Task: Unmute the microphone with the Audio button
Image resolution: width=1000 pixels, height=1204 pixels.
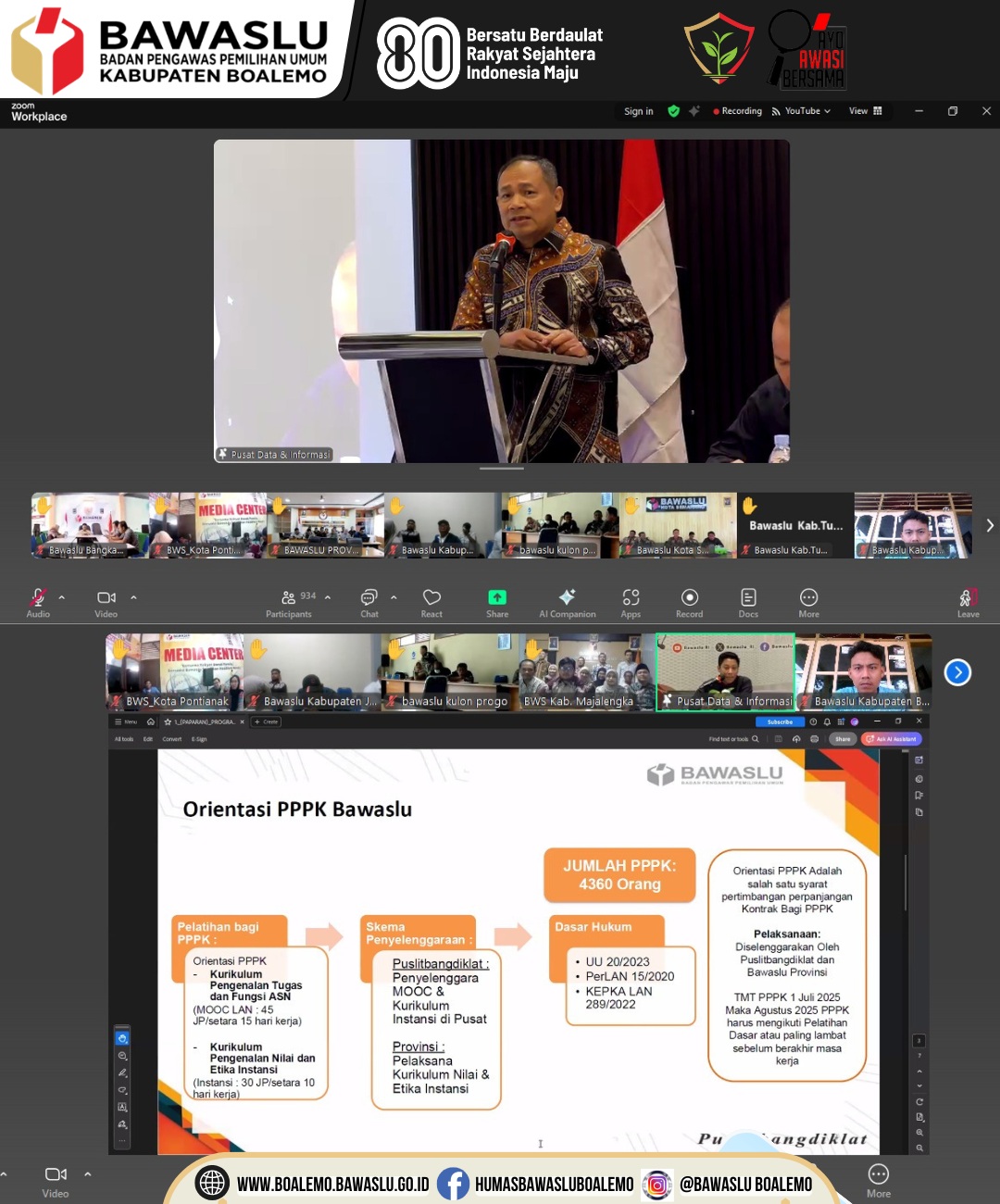Action: [38, 602]
